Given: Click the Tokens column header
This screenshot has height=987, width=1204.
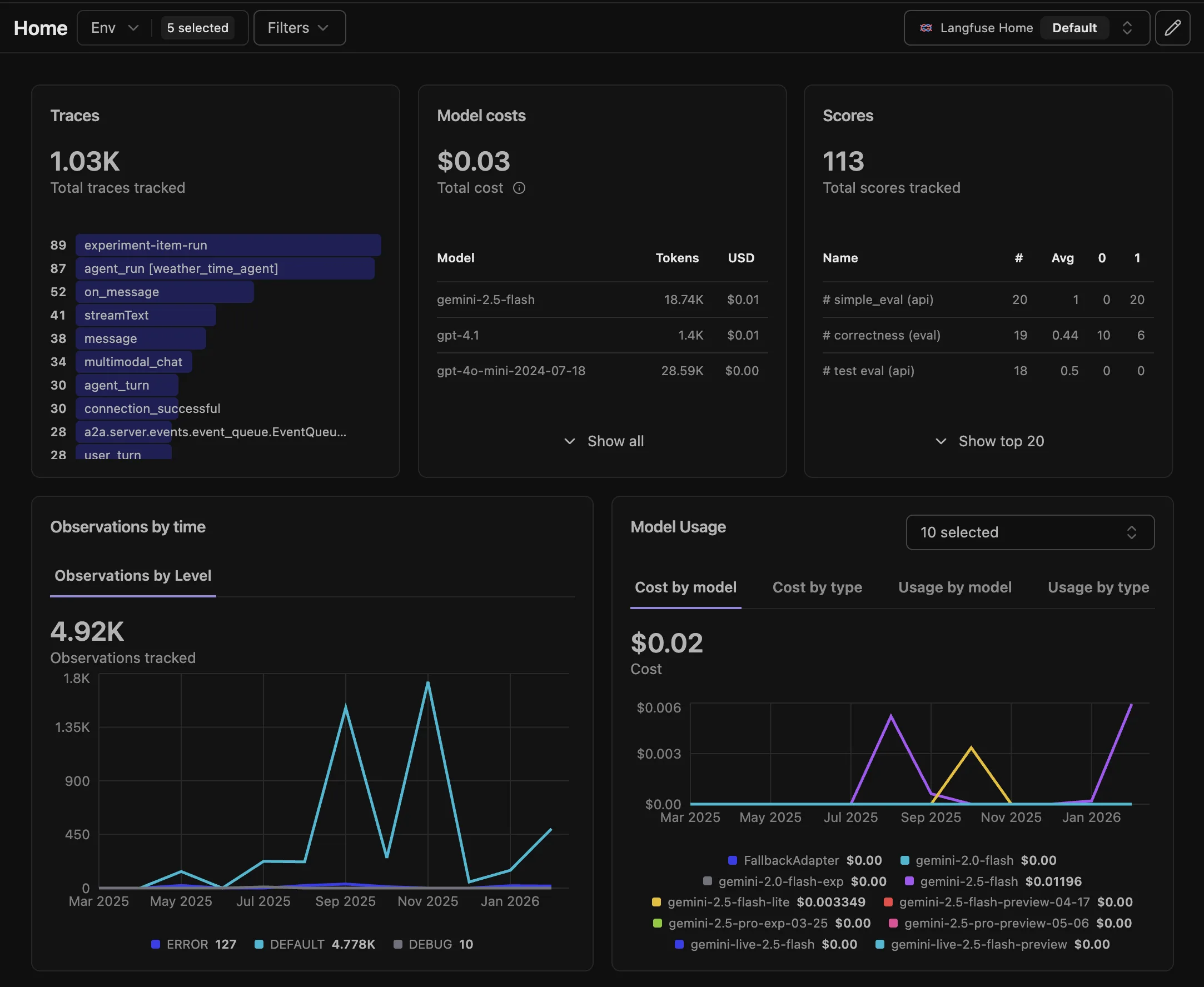Looking at the screenshot, I should 677,258.
